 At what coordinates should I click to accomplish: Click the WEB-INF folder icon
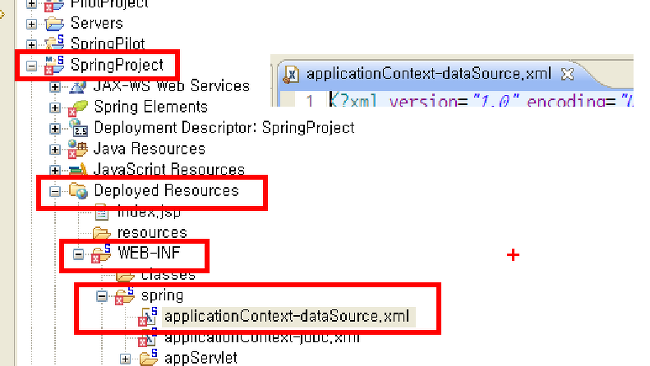pyautogui.click(x=101, y=254)
